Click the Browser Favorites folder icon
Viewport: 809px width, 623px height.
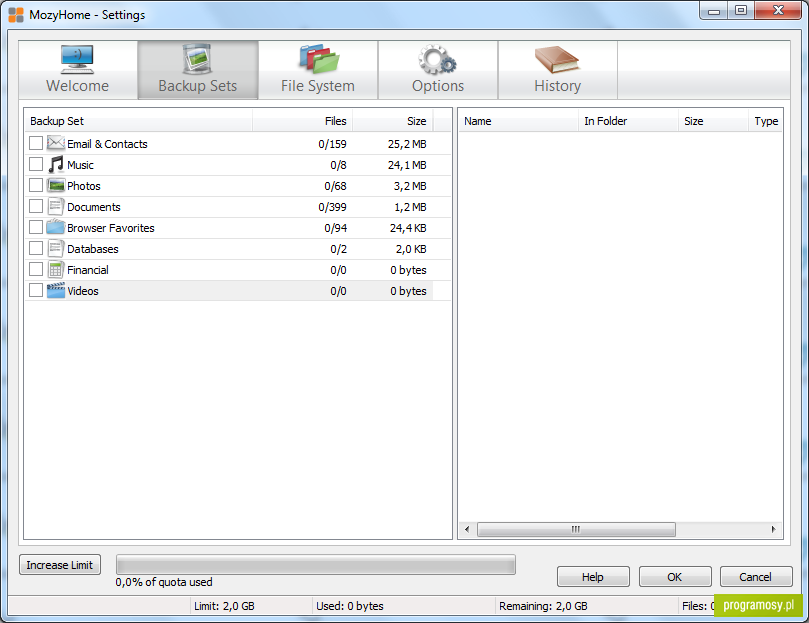(x=56, y=227)
